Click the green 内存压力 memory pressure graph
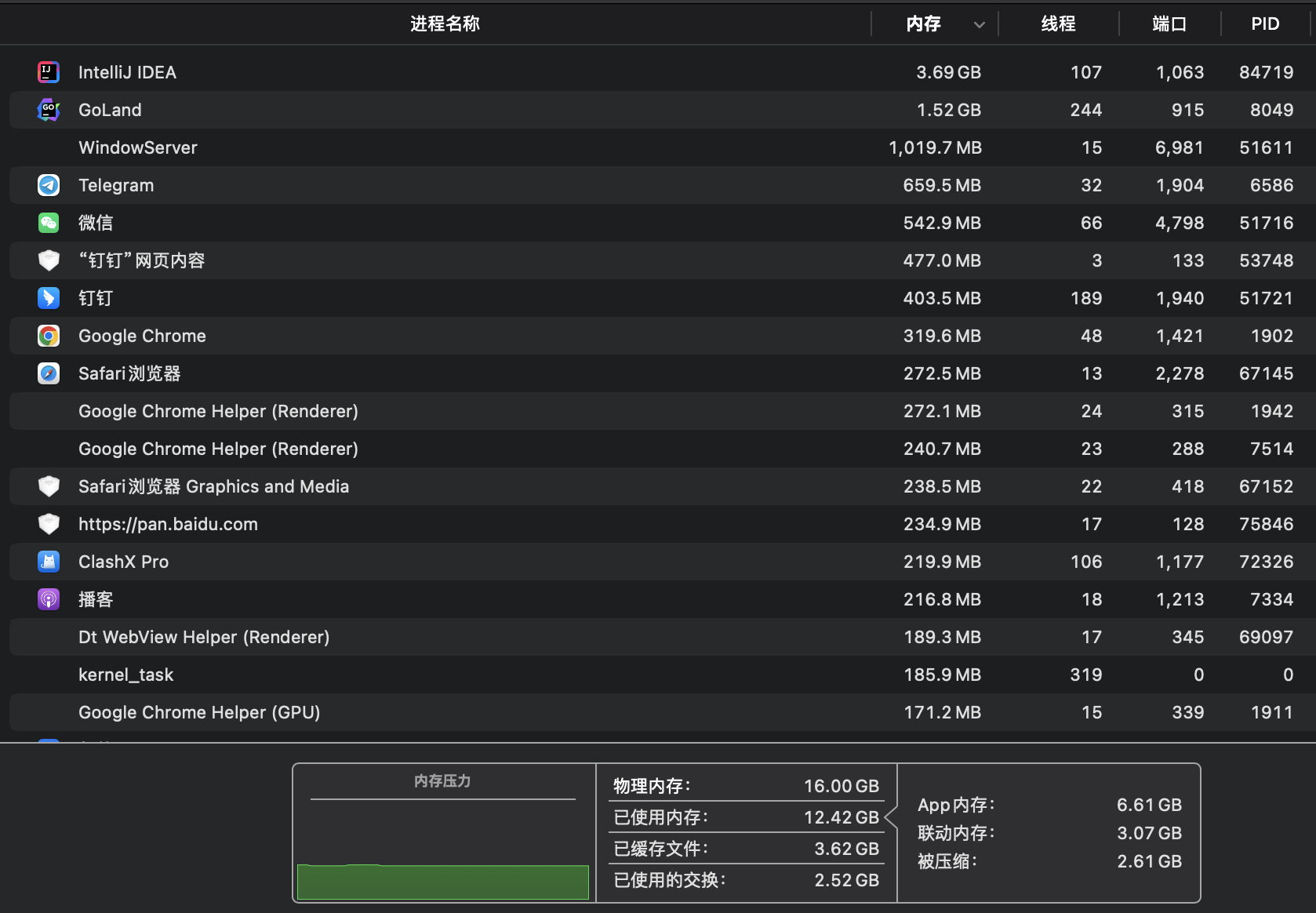This screenshot has width=1316, height=913. click(443, 882)
